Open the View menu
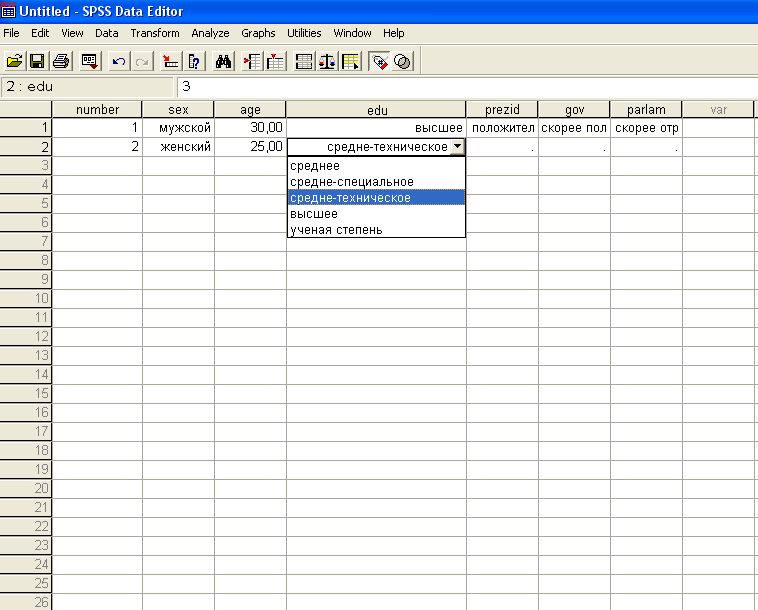 [72, 33]
